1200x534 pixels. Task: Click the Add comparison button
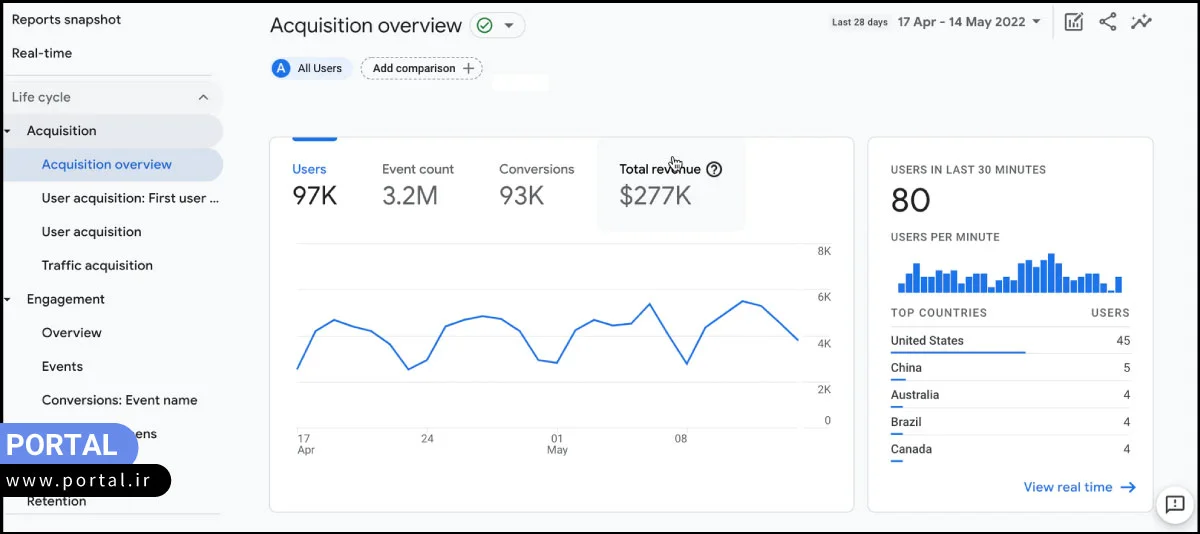coord(421,68)
